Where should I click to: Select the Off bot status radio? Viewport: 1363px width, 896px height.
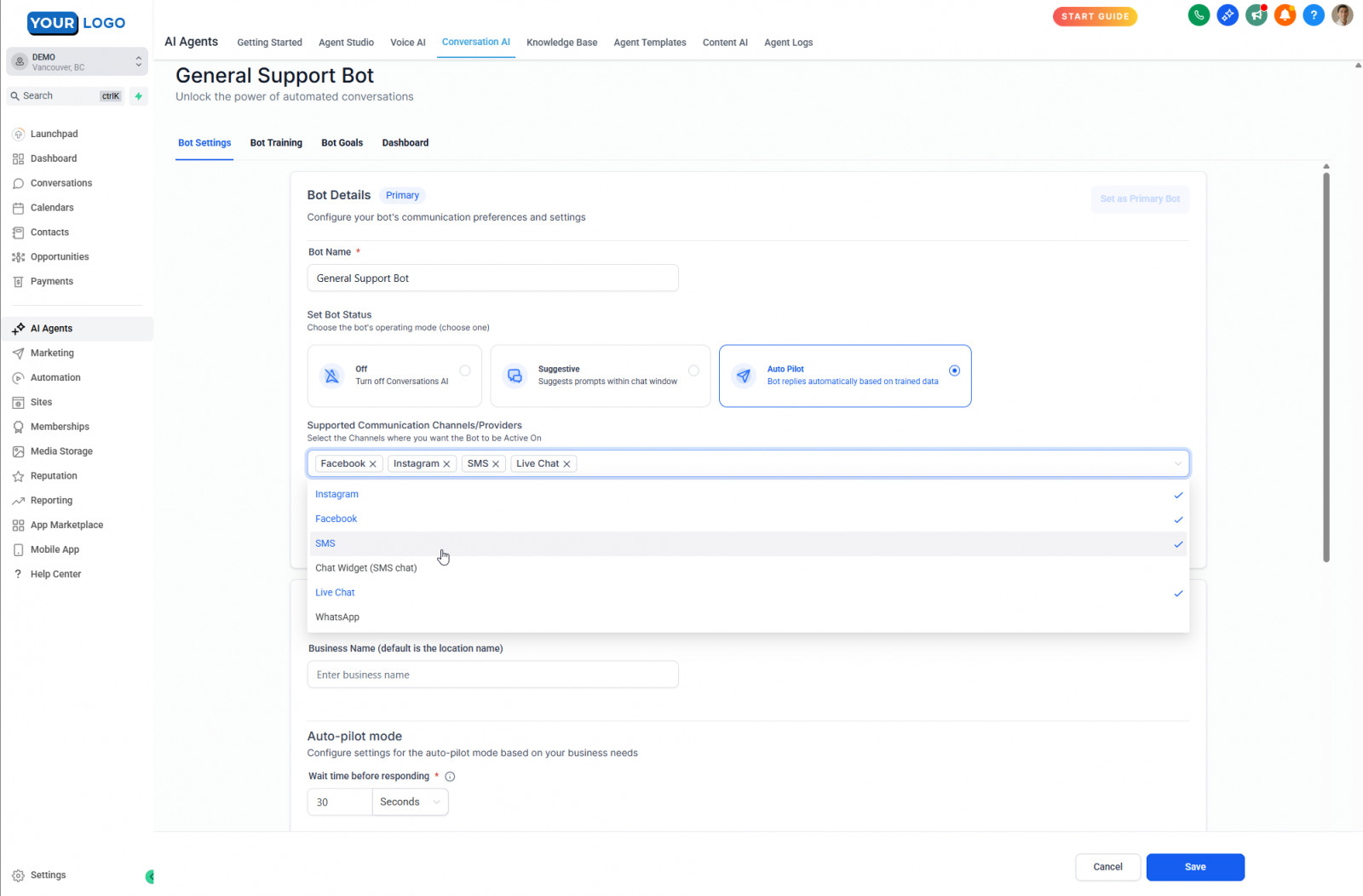(464, 370)
